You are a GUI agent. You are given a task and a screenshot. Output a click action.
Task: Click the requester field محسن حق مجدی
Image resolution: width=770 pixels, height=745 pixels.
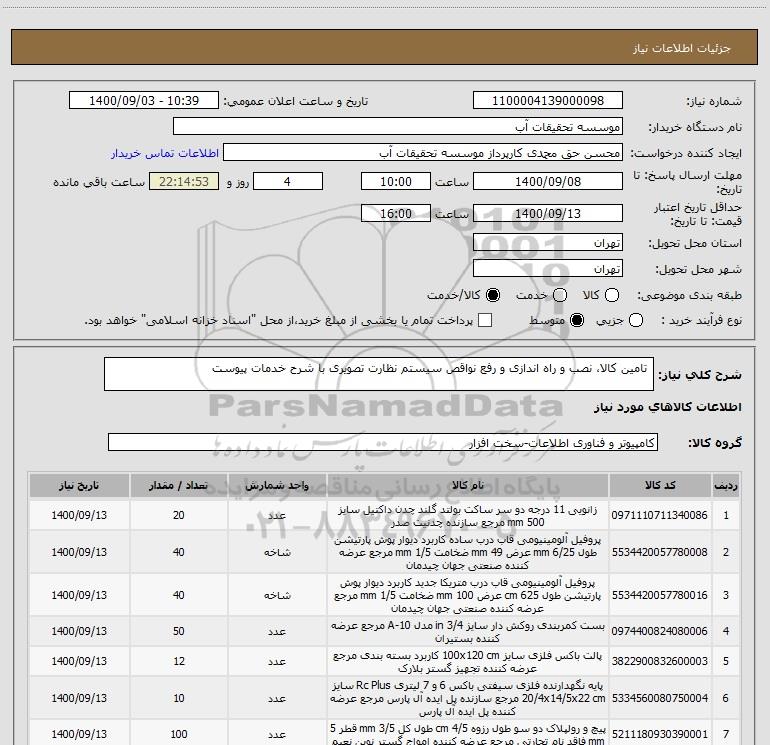tap(423, 153)
